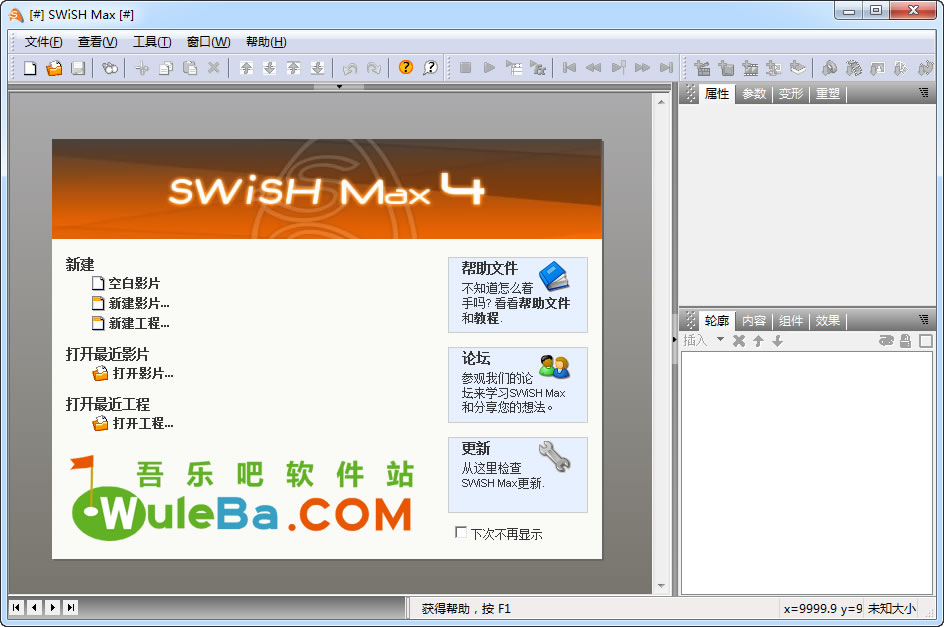
Task: Switch to the 内容 tab
Action: click(754, 320)
